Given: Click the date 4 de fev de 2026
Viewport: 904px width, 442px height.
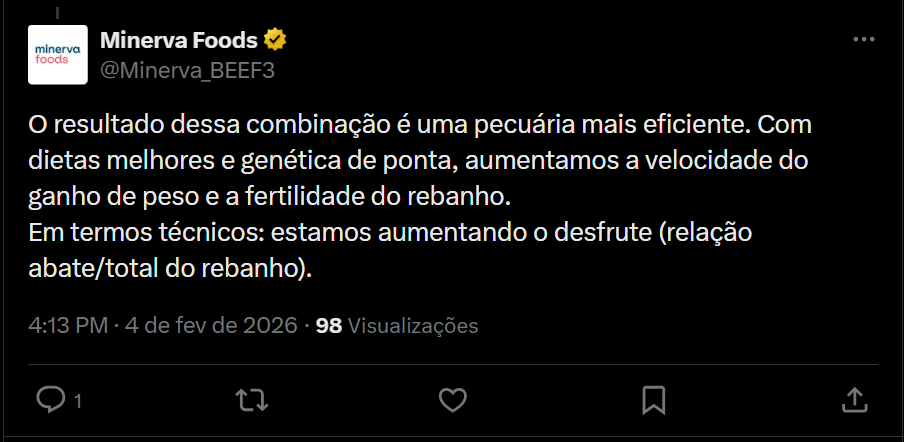Looking at the screenshot, I should pyautogui.click(x=211, y=326).
